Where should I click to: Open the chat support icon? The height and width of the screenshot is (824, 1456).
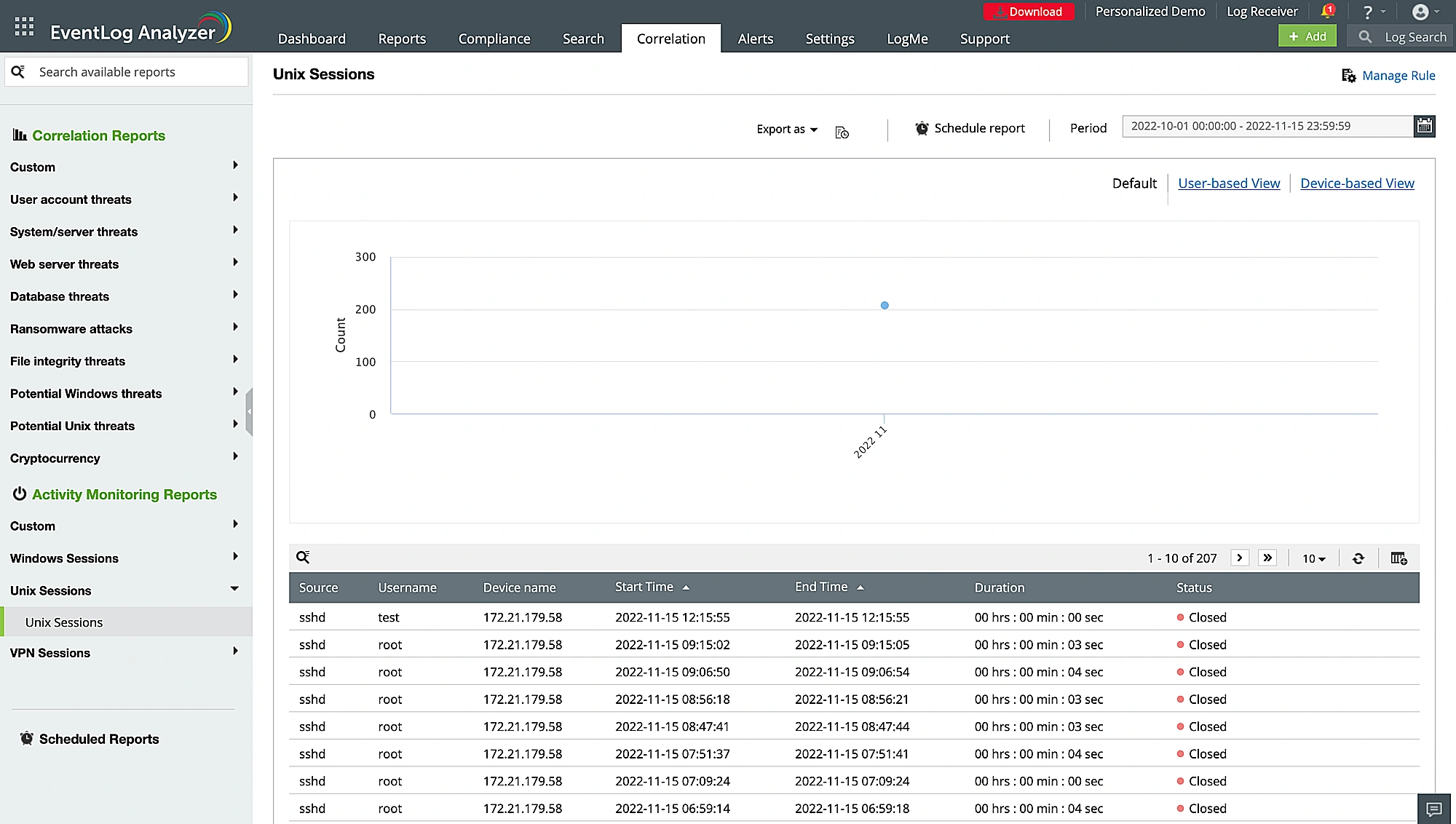(1434, 809)
